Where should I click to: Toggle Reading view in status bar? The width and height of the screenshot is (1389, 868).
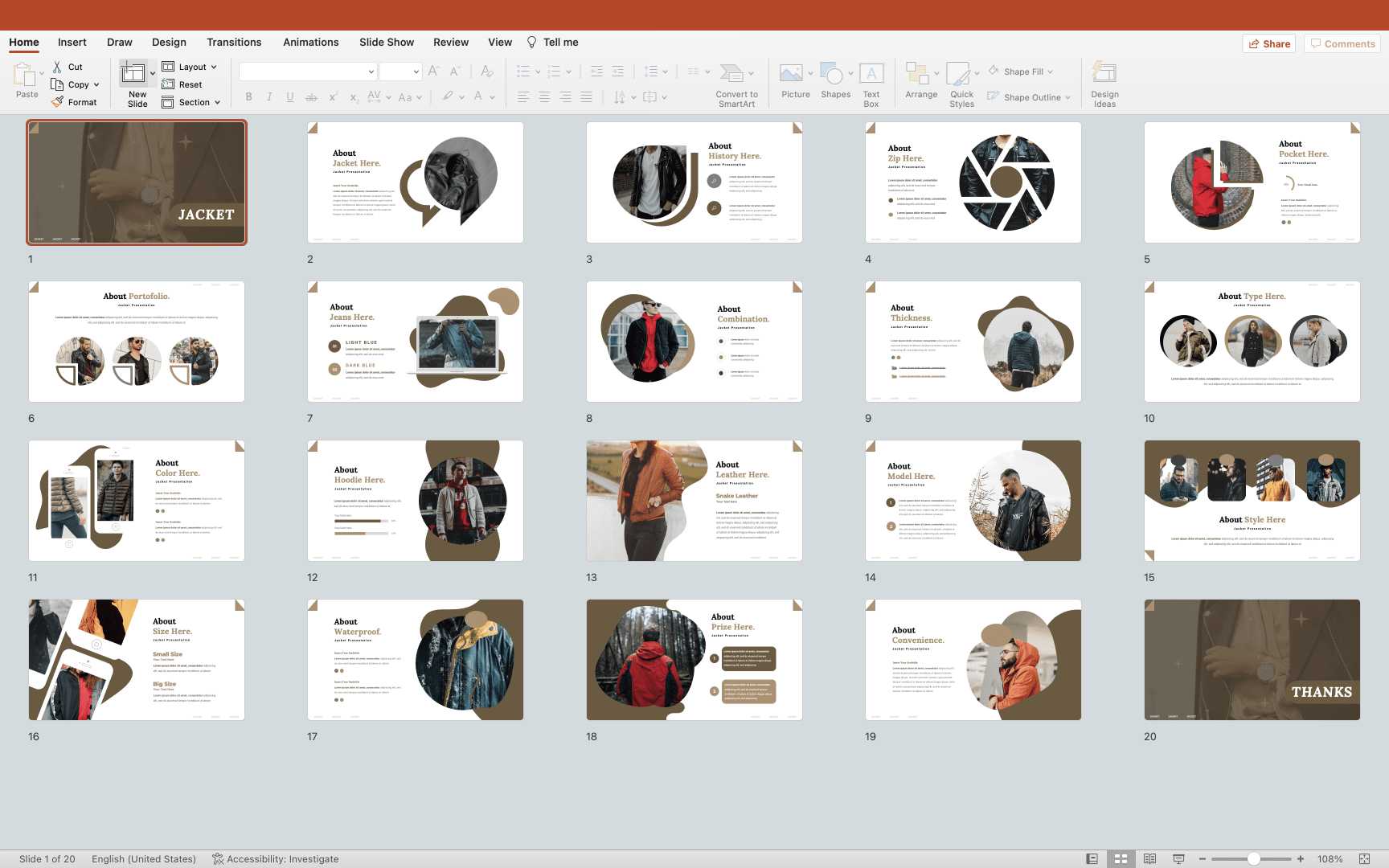[1149, 859]
